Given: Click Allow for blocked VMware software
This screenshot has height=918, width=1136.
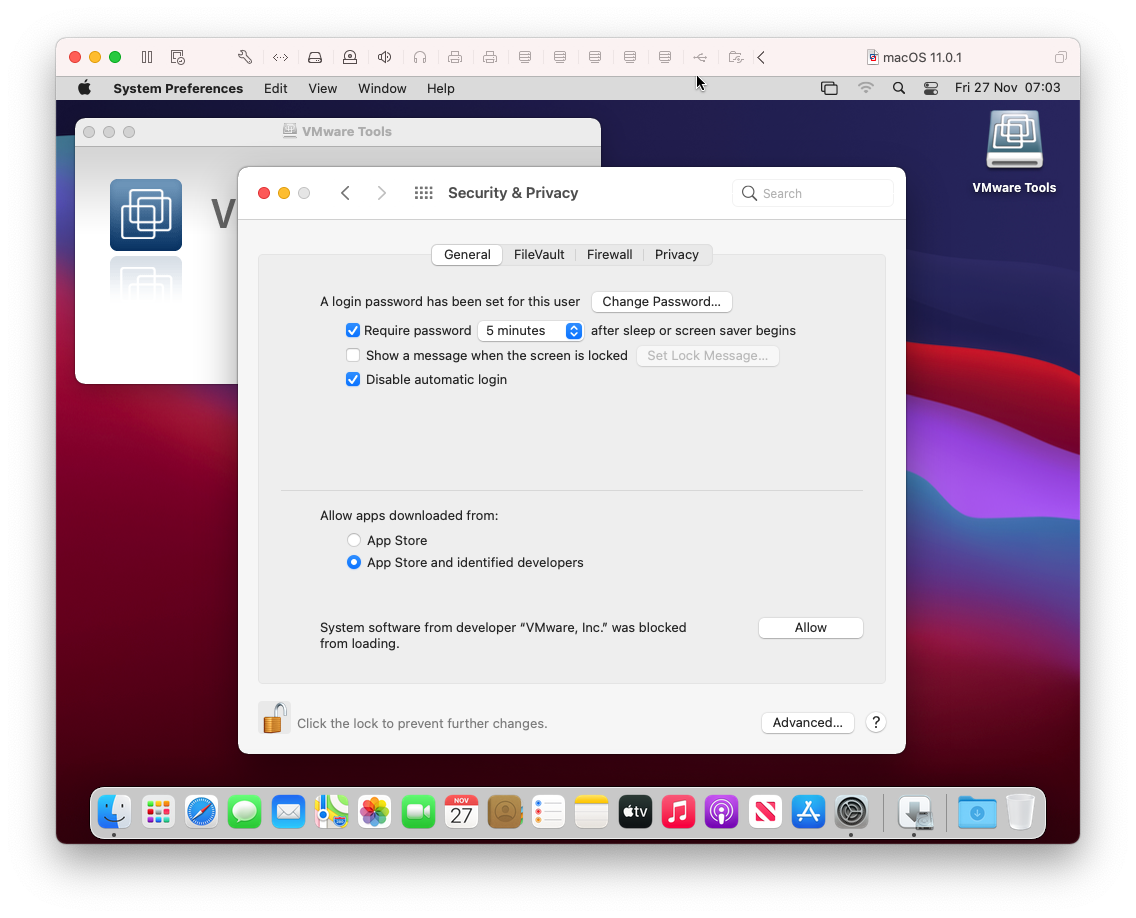Looking at the screenshot, I should [810, 627].
